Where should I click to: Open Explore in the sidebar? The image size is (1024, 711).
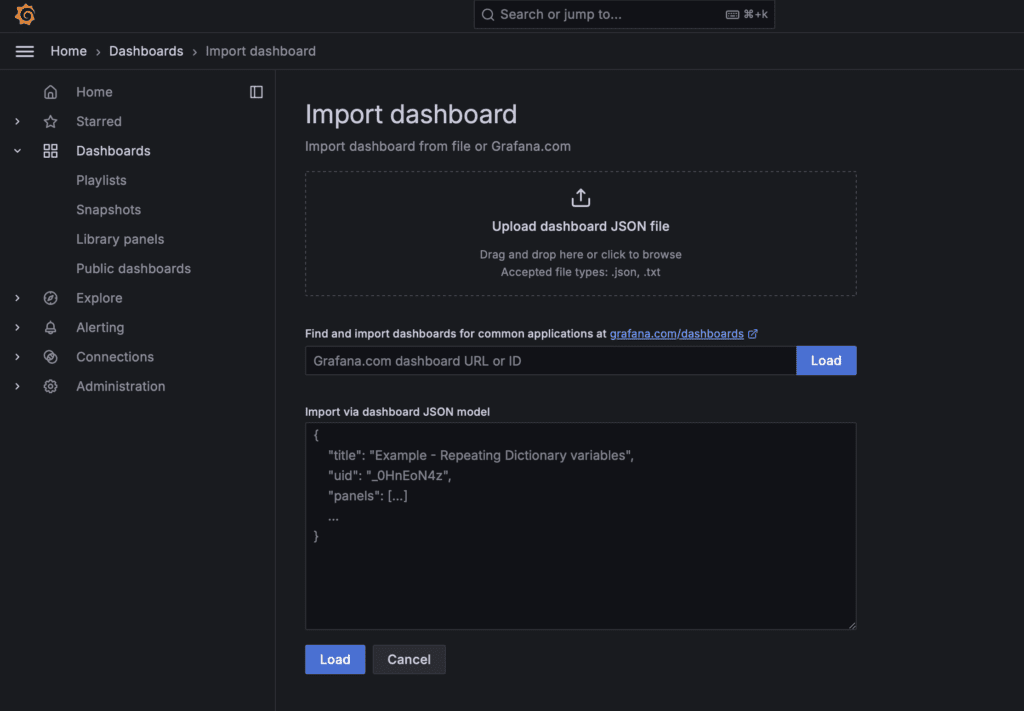[x=99, y=298]
